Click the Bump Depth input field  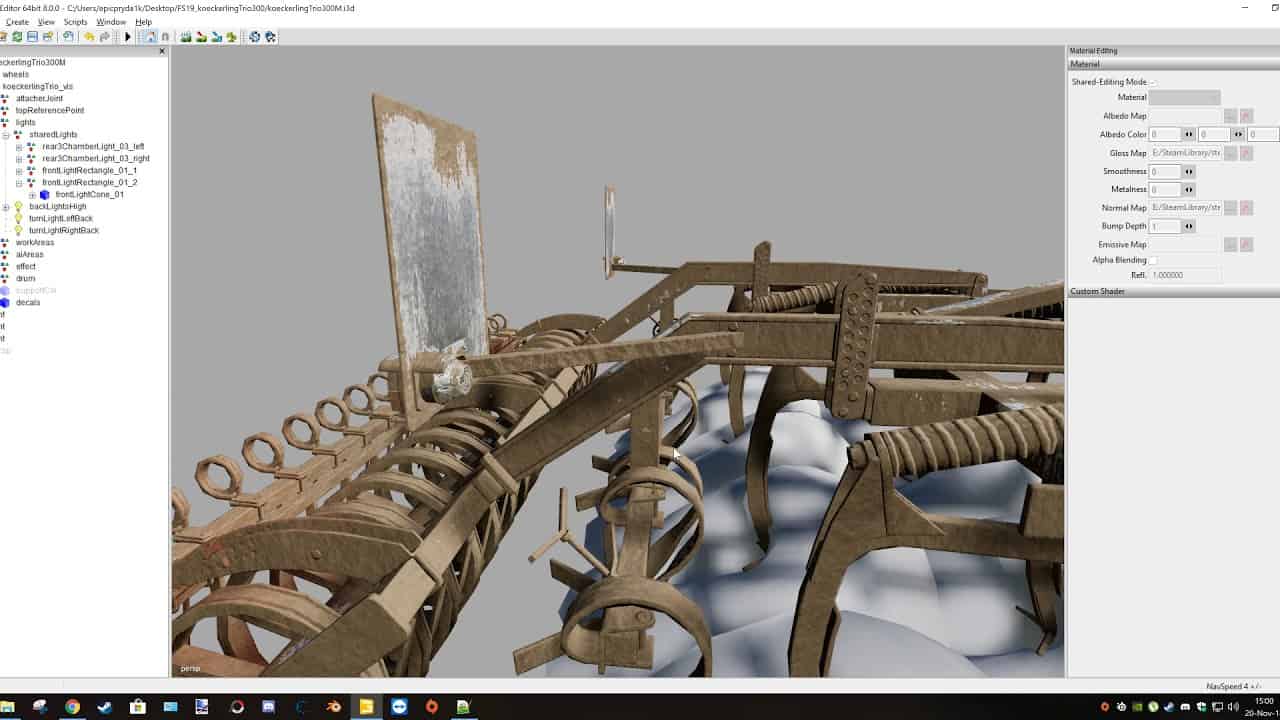[x=1165, y=227]
